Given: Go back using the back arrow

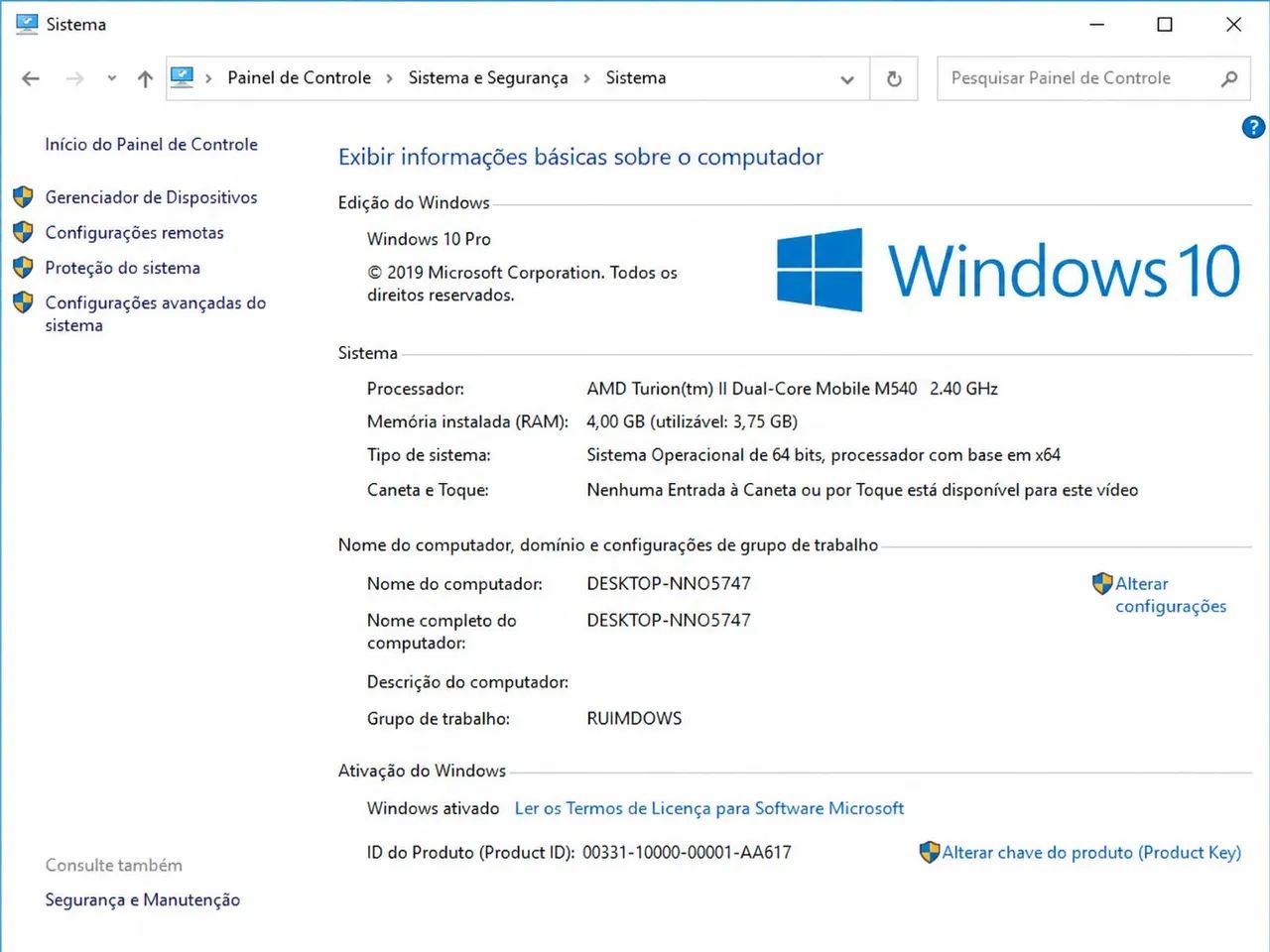Looking at the screenshot, I should click(31, 78).
